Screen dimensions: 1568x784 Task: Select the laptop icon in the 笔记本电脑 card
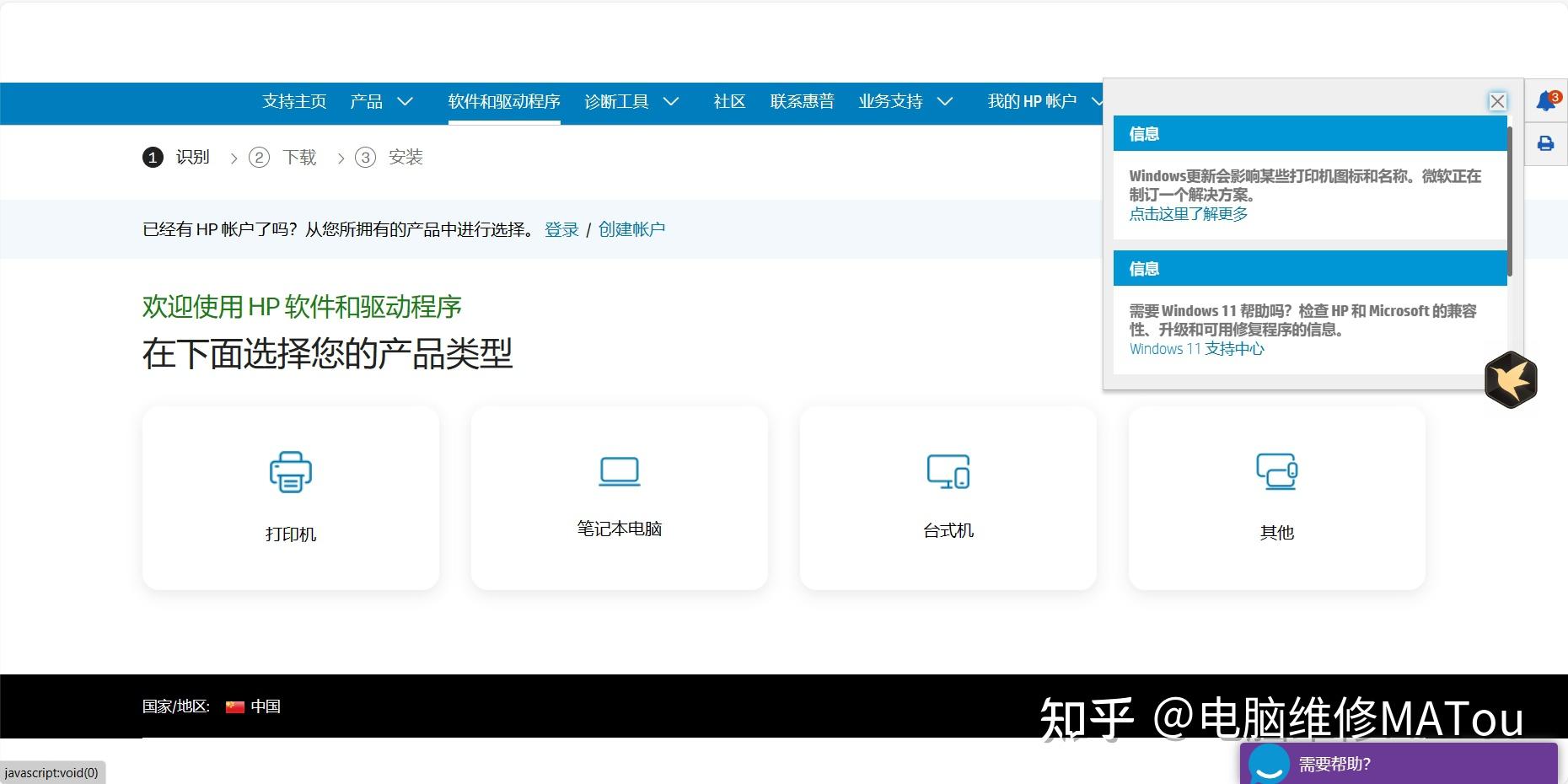click(x=620, y=471)
